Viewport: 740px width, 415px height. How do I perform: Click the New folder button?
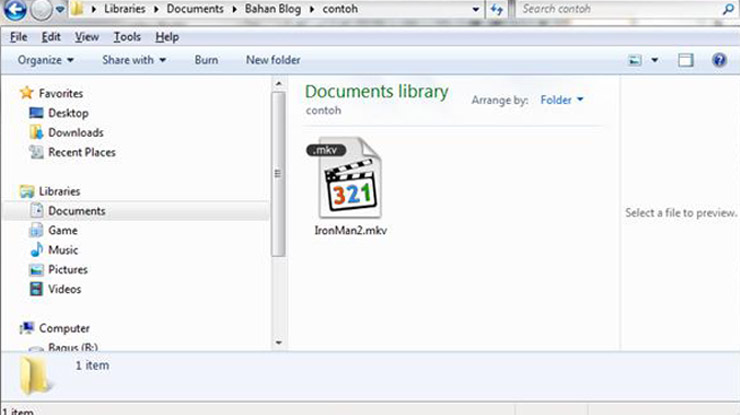click(x=273, y=60)
